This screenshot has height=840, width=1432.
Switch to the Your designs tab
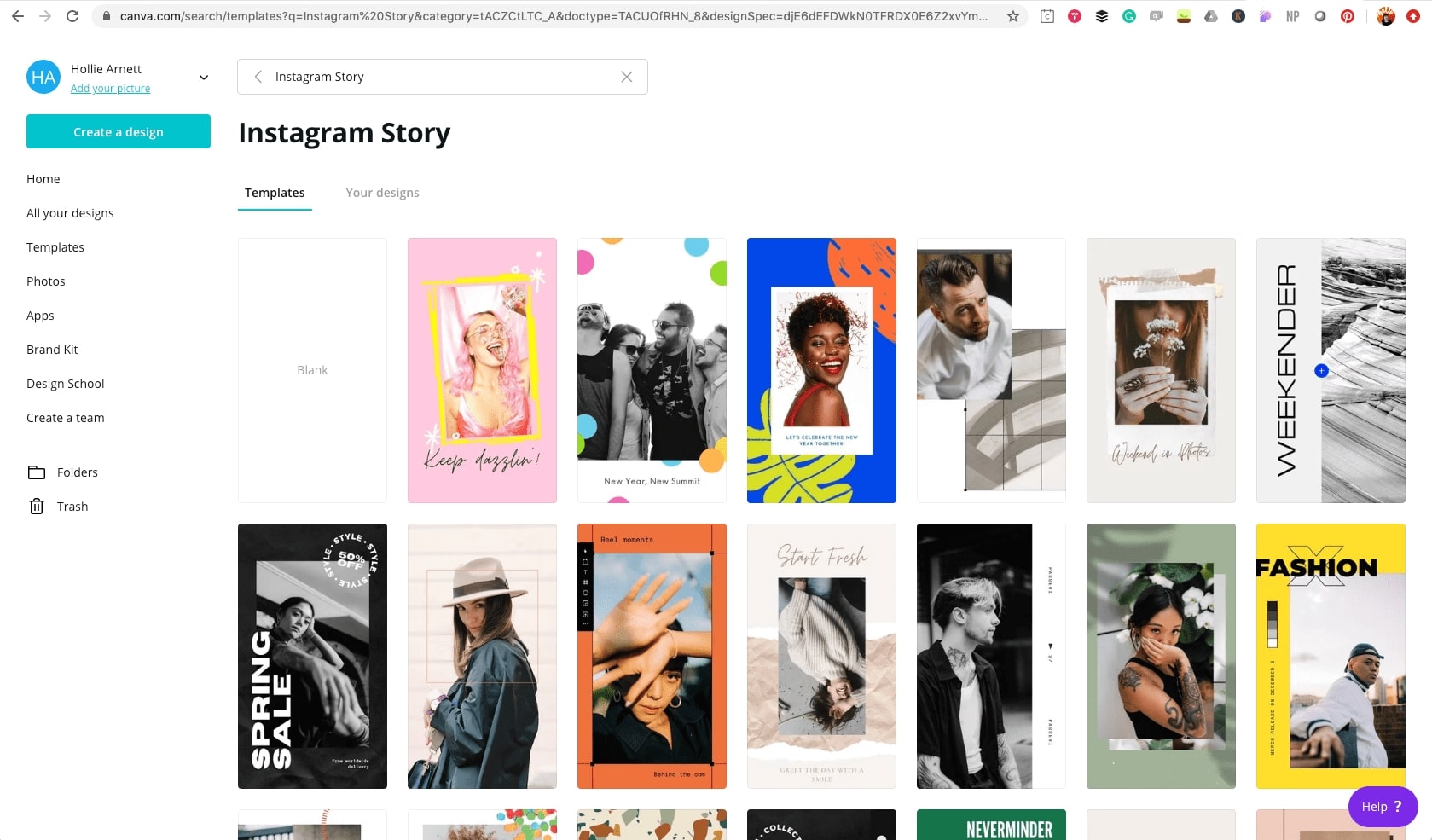pos(382,193)
